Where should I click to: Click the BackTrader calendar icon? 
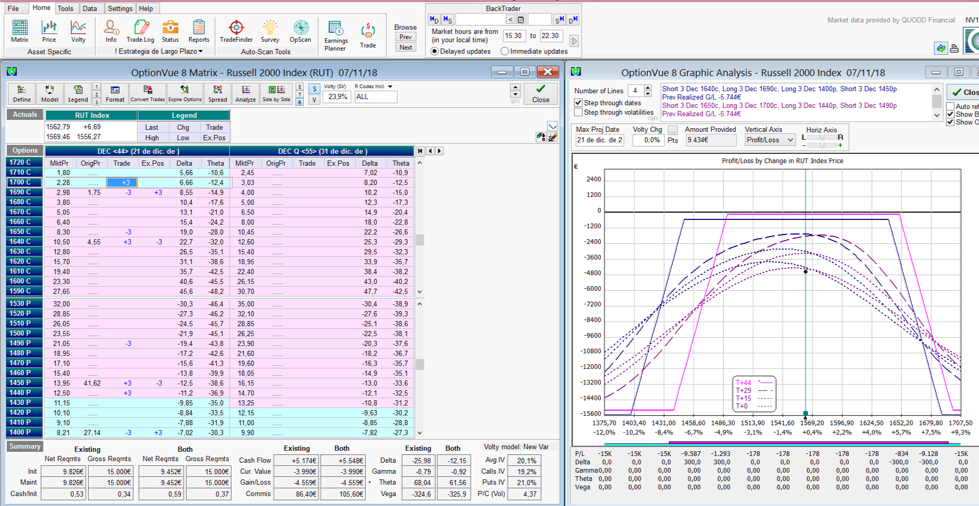pyautogui.click(x=521, y=19)
